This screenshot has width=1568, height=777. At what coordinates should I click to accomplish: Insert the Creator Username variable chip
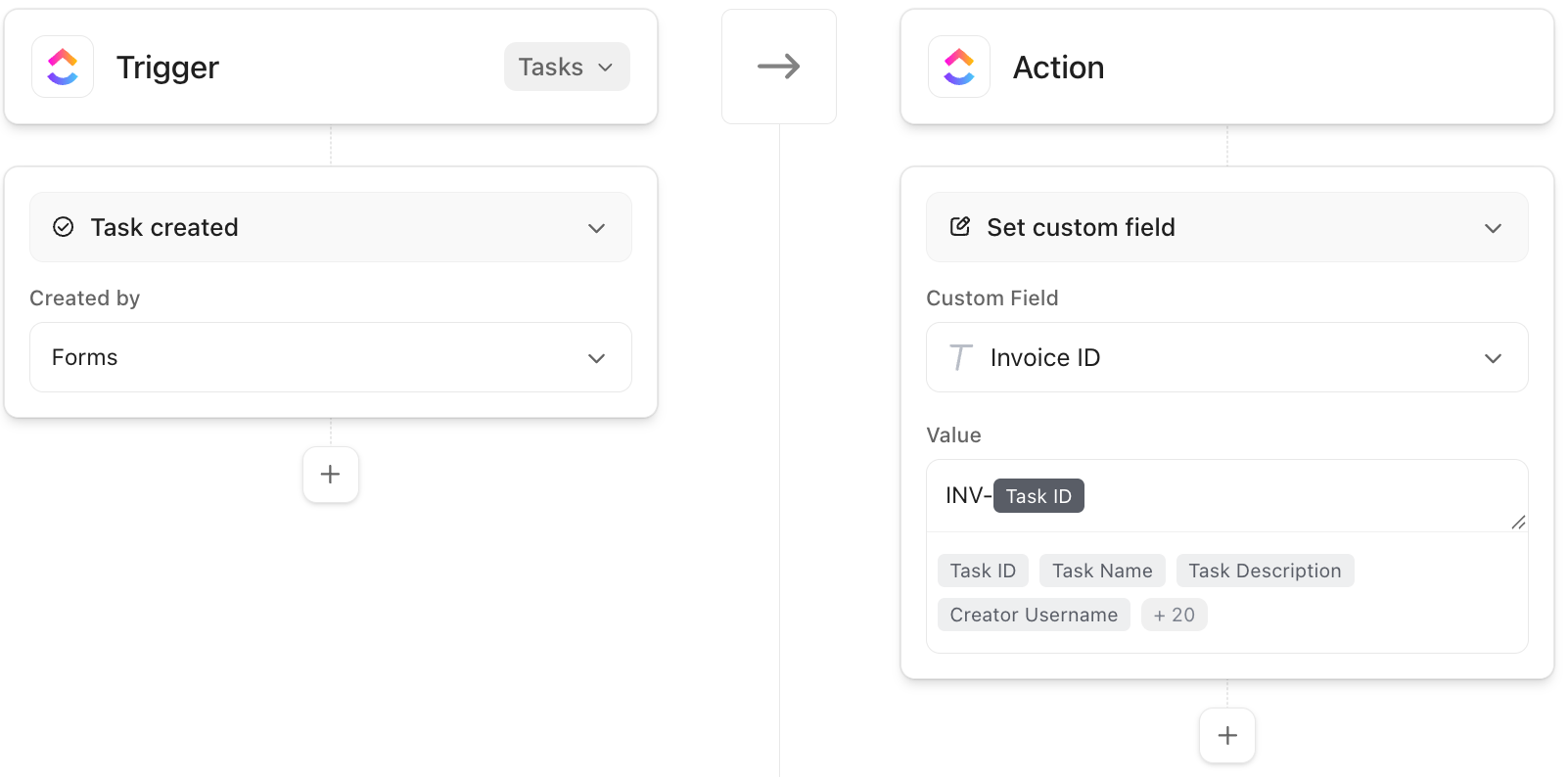[x=1034, y=615]
